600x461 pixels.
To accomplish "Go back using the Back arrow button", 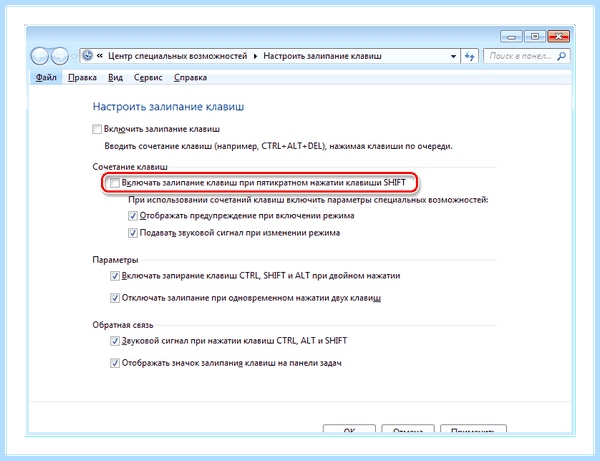I will (x=39, y=56).
